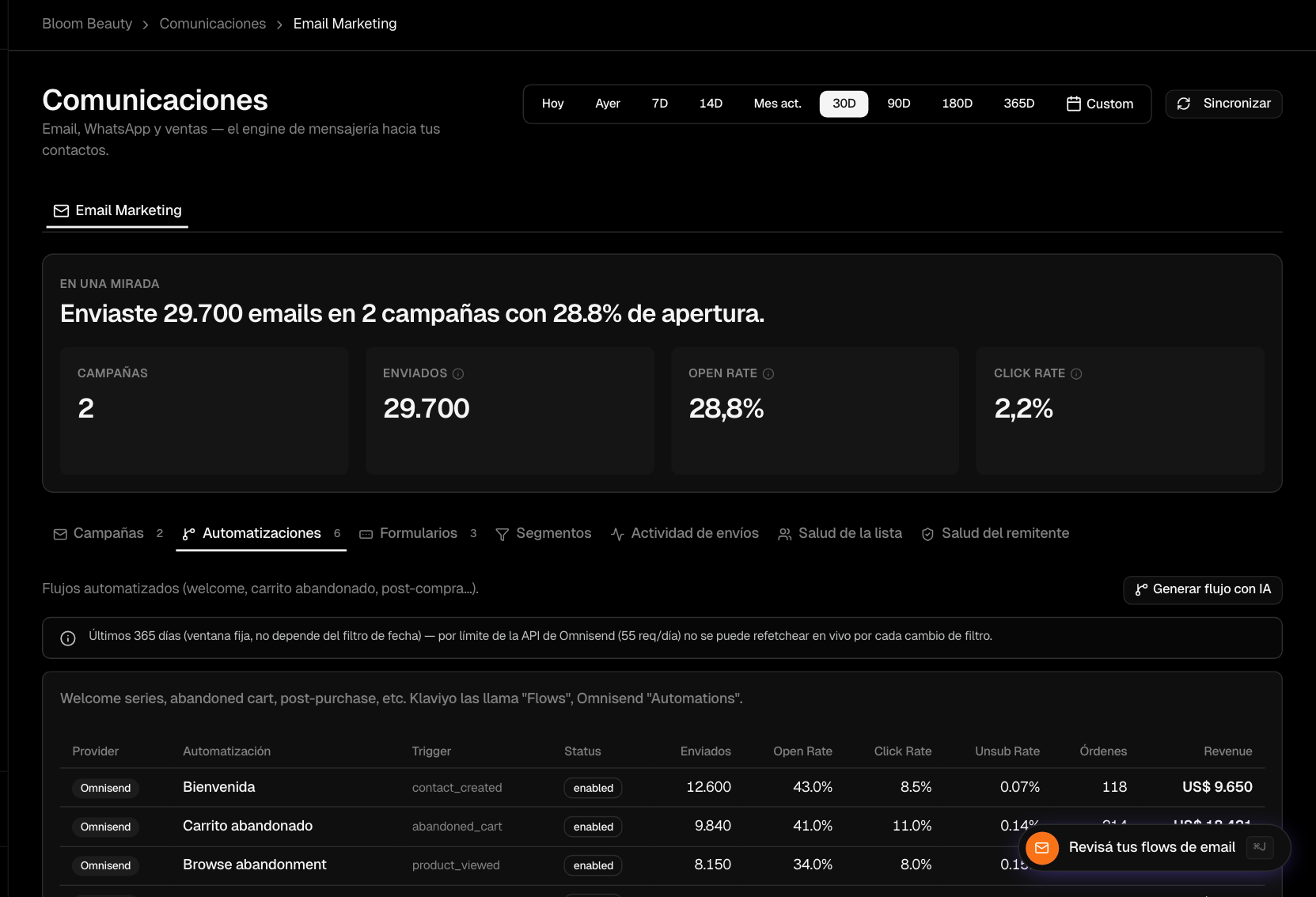Click the funnel icon beside Segmentos
The image size is (1316, 897).
tap(502, 535)
